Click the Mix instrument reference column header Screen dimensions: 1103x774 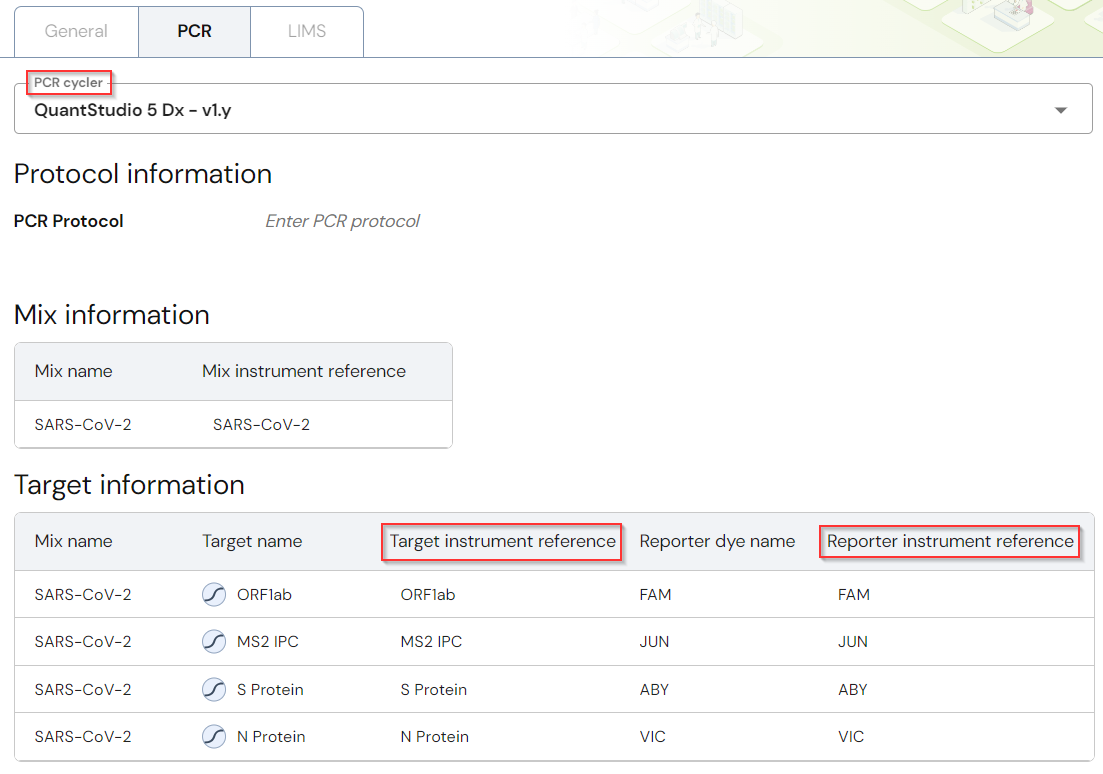pos(304,372)
